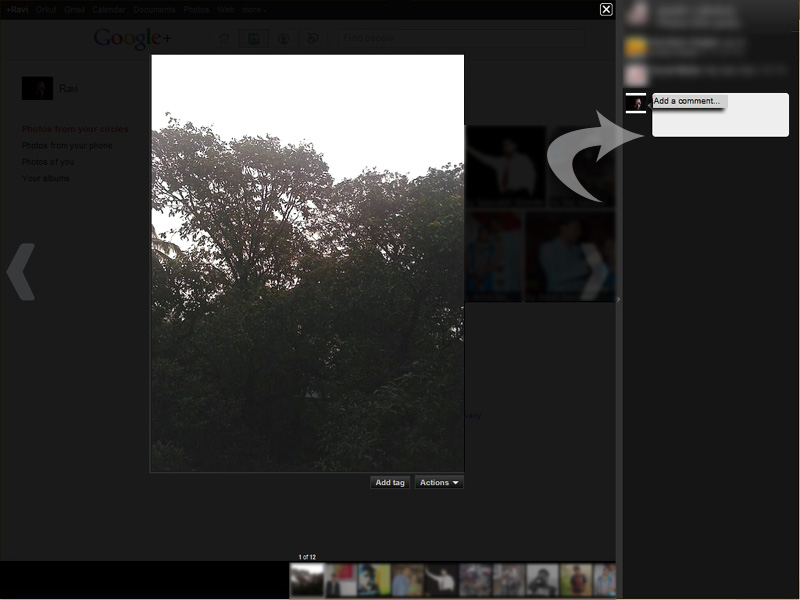Screen dimensions: 800x600
Task: Click the Photos from your circles link
Action: (75, 129)
